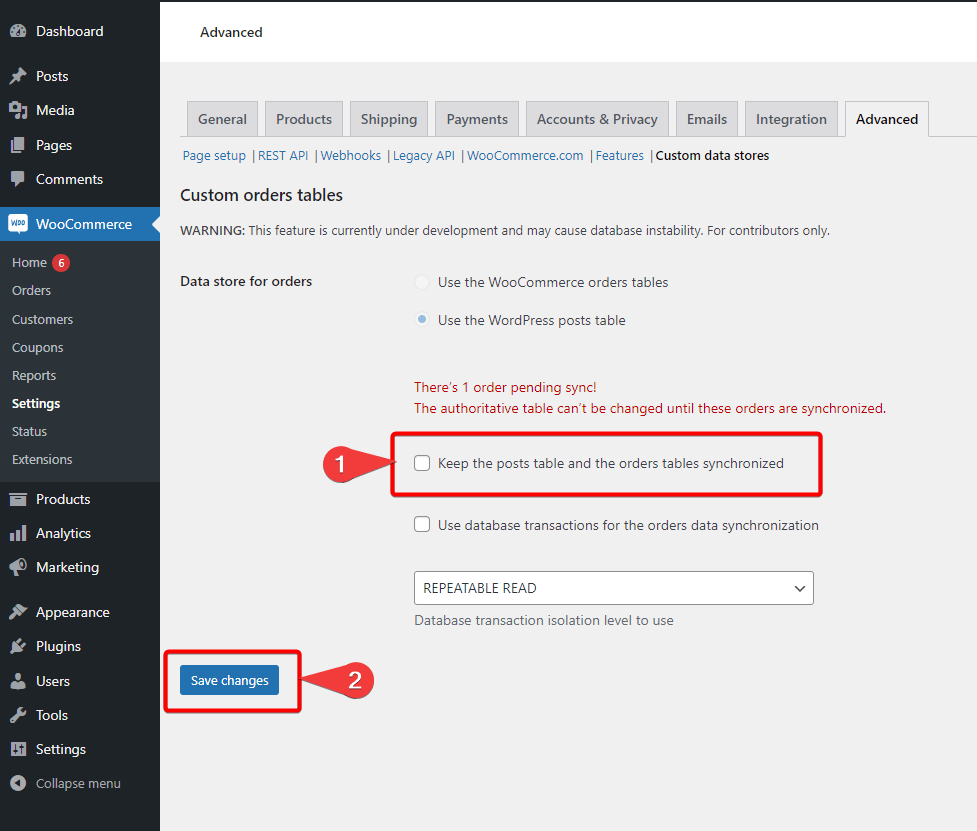Viewport: 977px width, 831px height.
Task: Click the Media library icon
Action: [x=18, y=110]
